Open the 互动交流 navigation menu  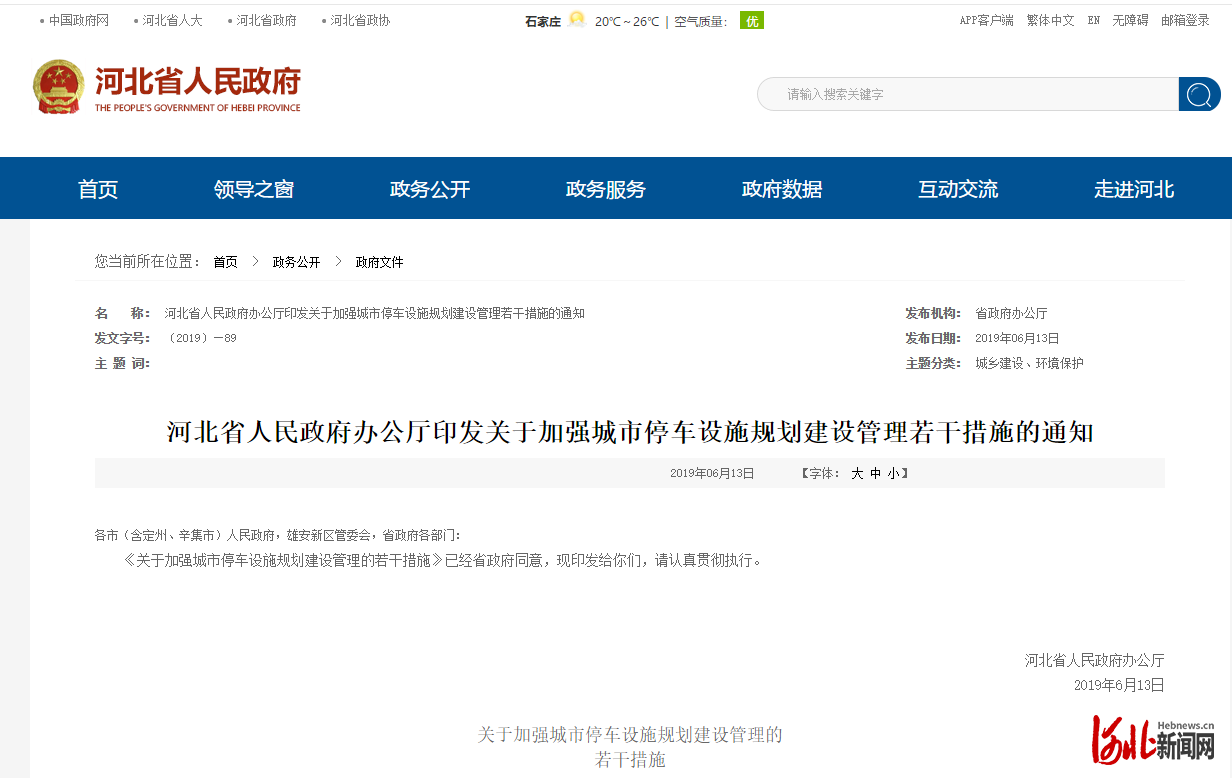coord(957,188)
